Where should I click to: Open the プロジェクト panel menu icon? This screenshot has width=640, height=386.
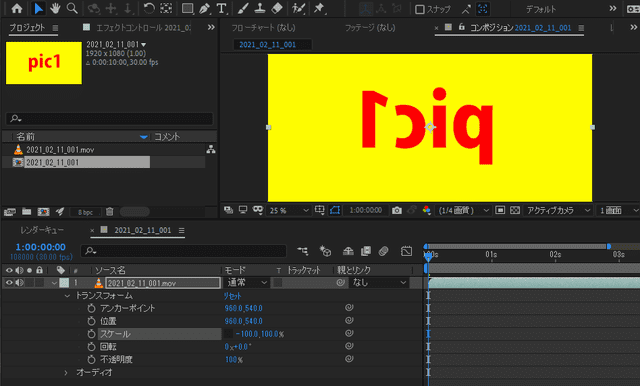pyautogui.click(x=55, y=28)
